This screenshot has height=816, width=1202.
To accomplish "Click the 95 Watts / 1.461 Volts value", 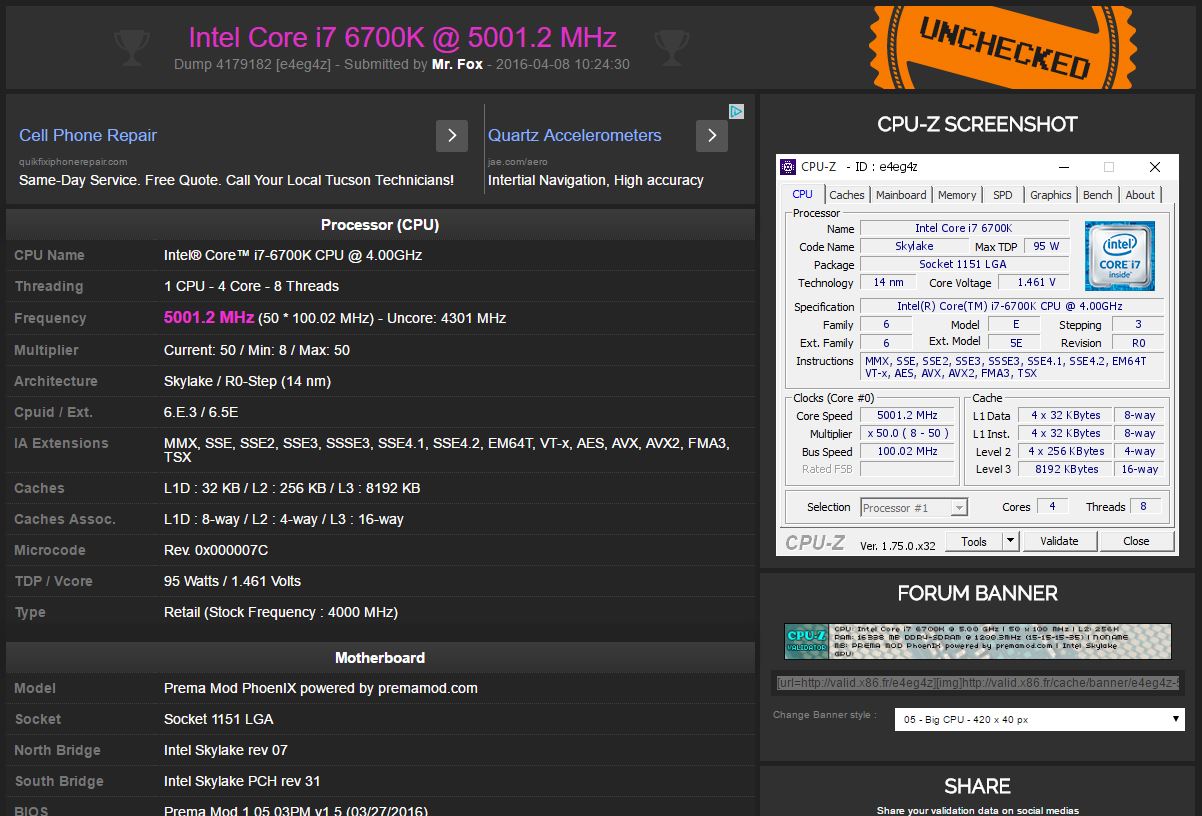I will click(232, 581).
